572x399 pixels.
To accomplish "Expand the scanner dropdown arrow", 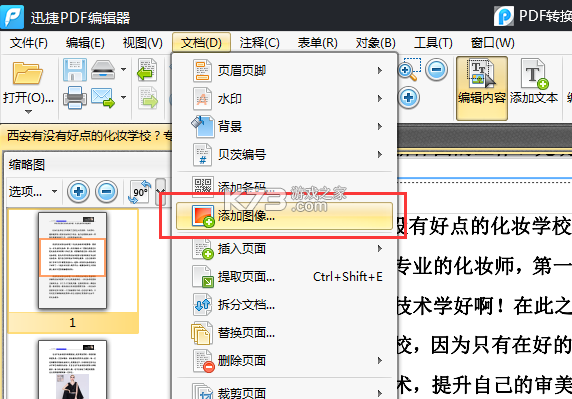I will click(x=123, y=69).
